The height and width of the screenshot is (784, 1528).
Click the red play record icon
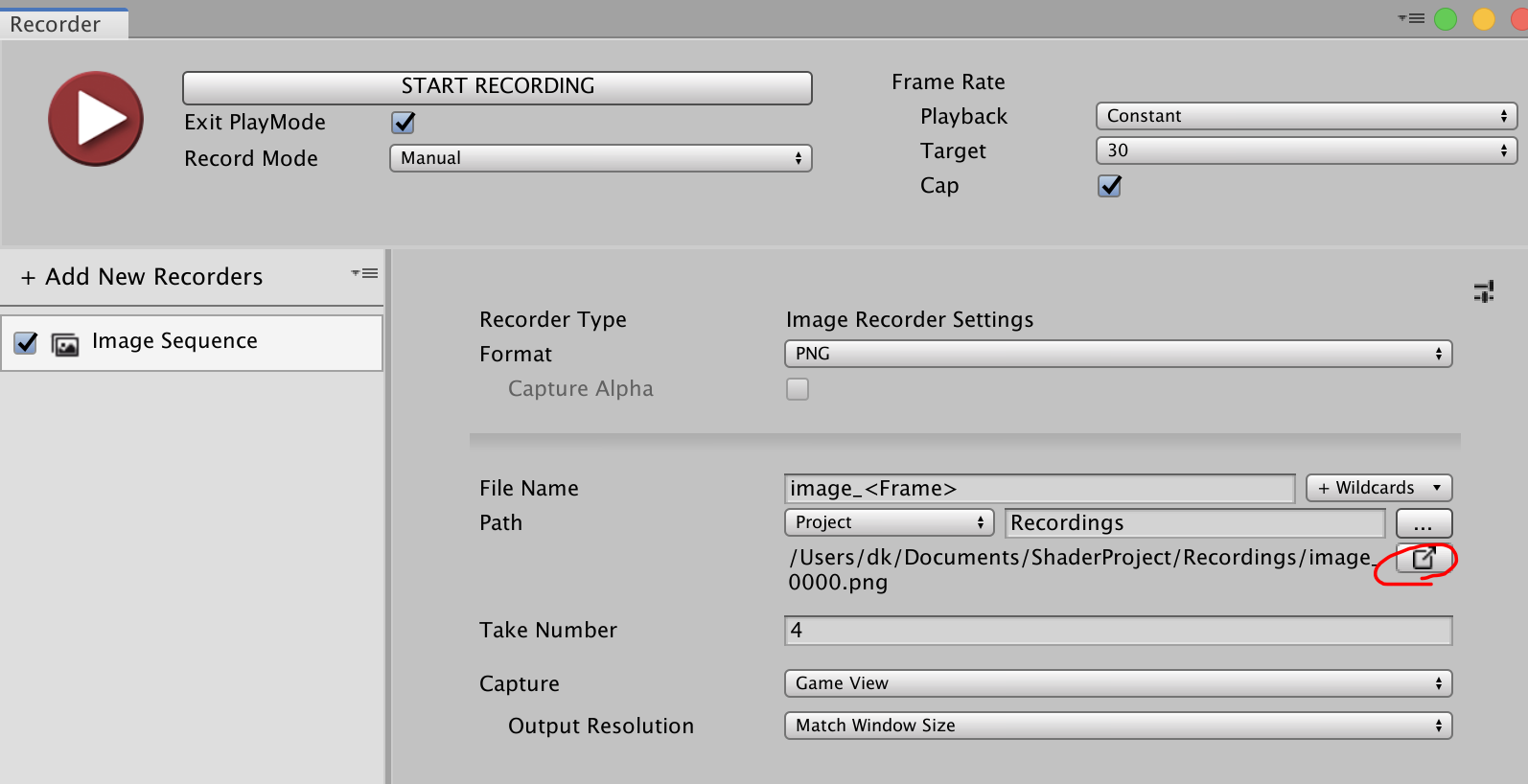[x=96, y=119]
